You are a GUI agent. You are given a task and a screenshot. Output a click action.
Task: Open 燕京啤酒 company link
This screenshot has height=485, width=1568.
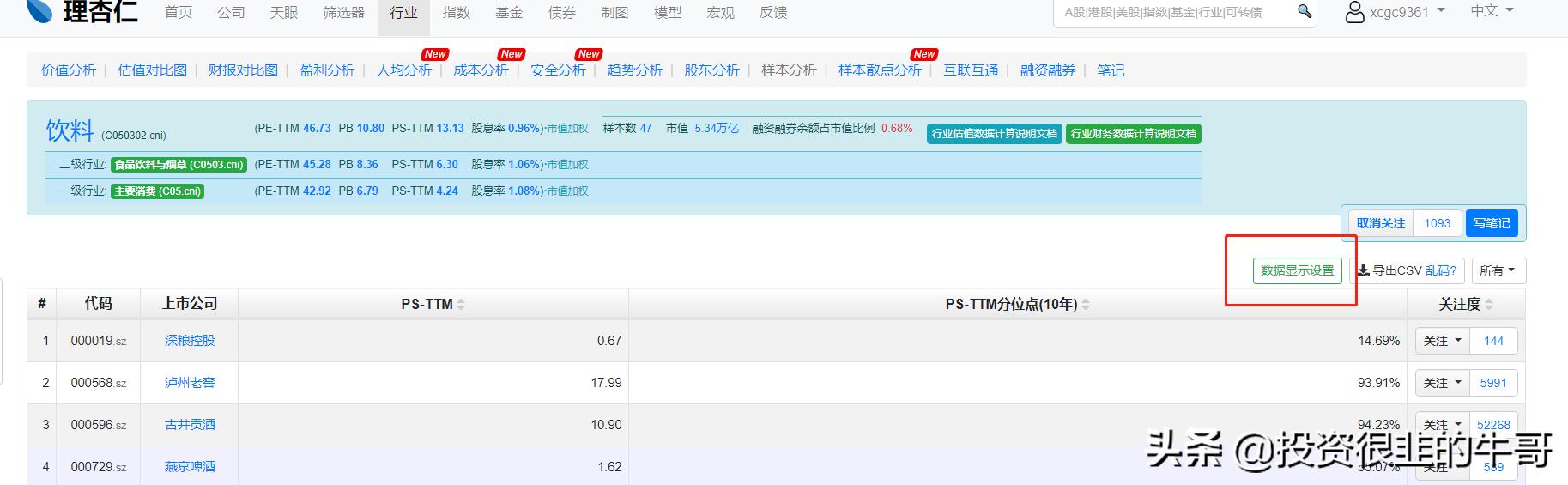point(190,467)
